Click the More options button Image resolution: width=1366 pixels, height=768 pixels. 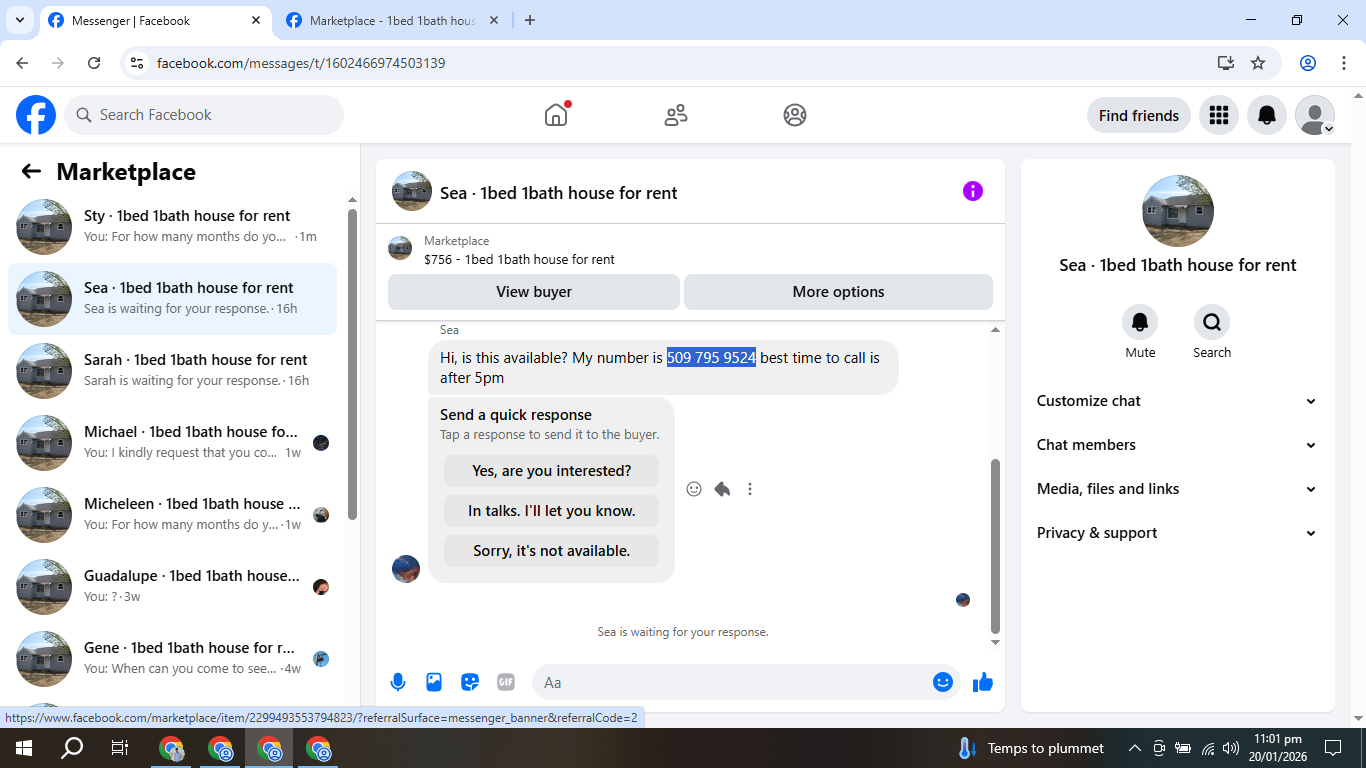click(x=838, y=292)
